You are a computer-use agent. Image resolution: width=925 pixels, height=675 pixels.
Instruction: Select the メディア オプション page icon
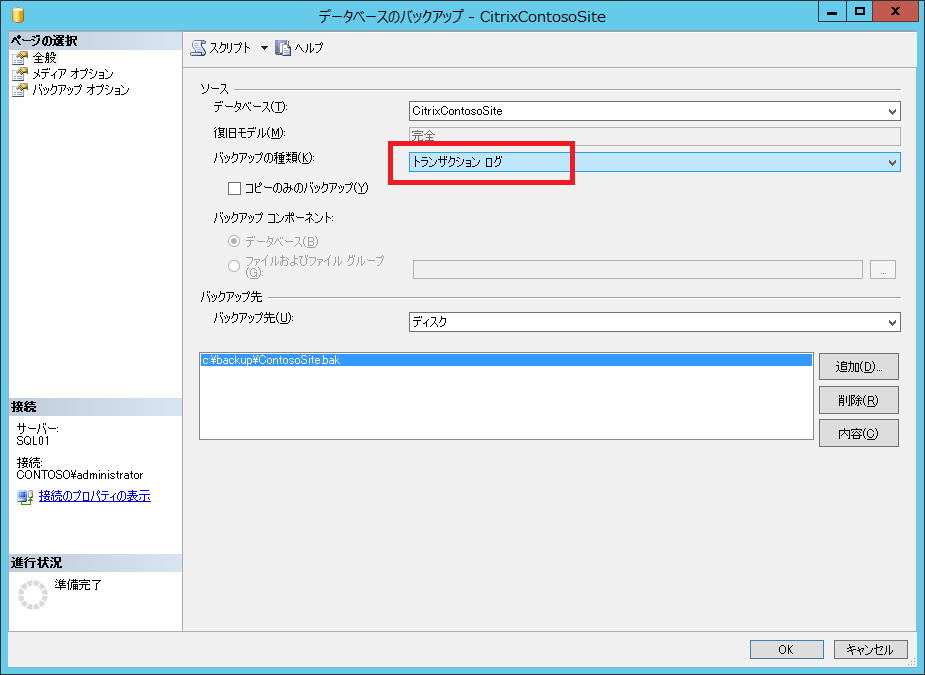pos(20,74)
